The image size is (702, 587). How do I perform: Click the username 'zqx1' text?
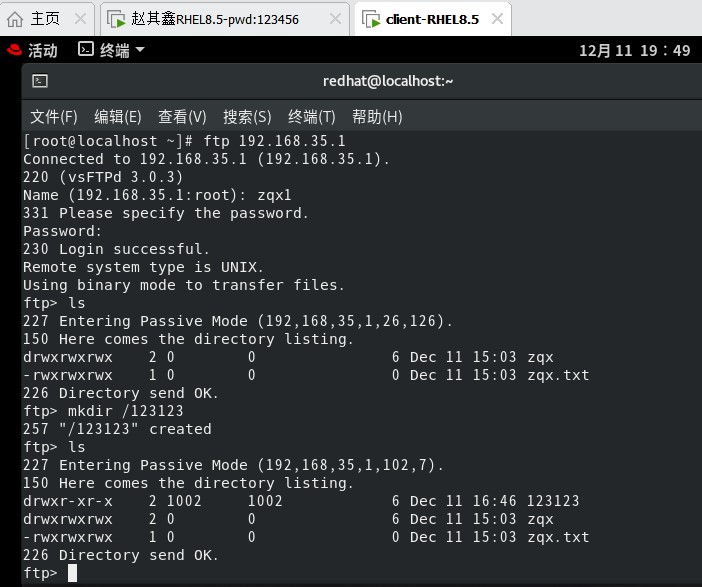tap(274, 195)
